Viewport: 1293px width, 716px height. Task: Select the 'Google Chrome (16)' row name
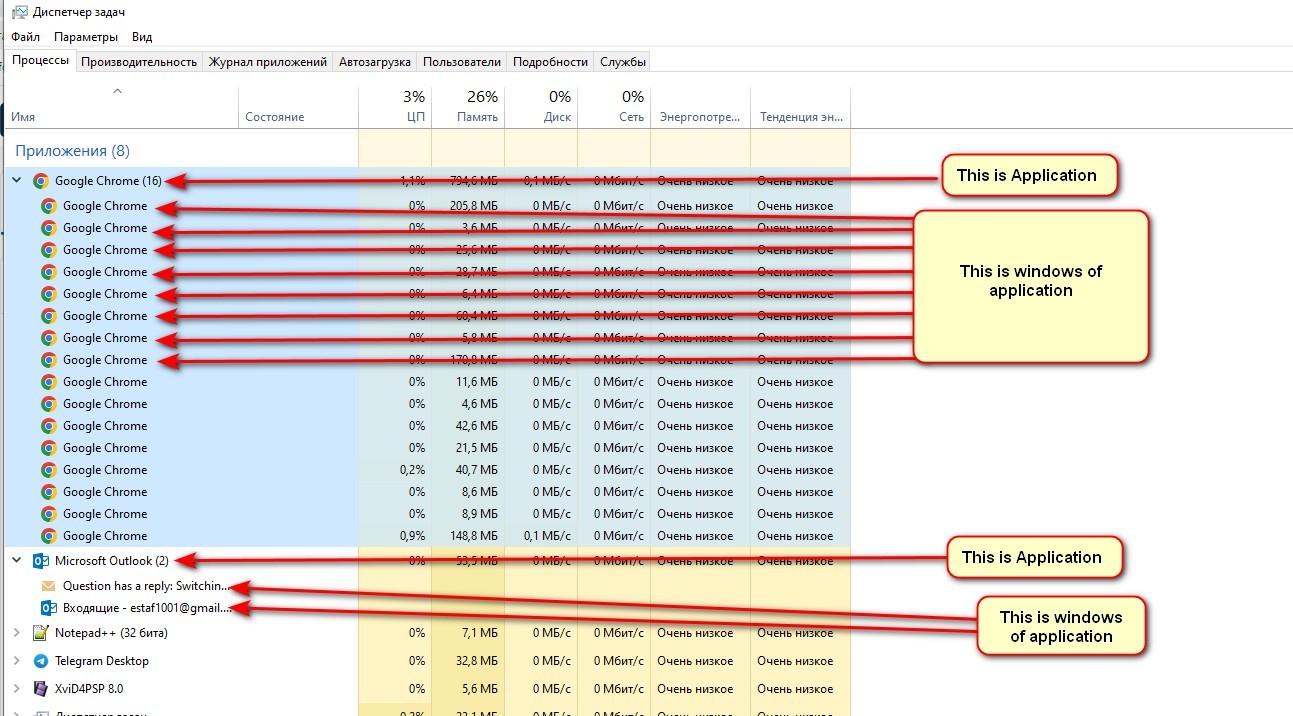pyautogui.click(x=108, y=181)
